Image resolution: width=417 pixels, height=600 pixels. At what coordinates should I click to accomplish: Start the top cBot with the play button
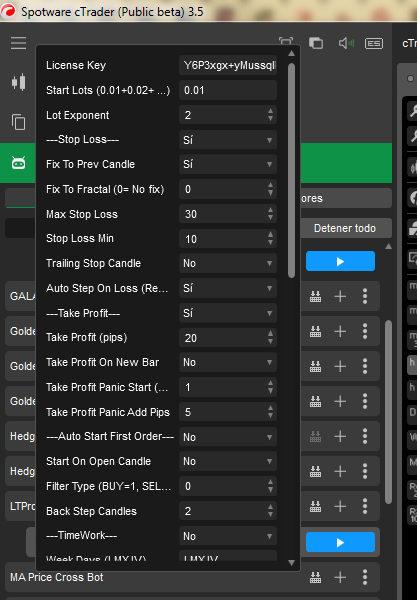340,261
